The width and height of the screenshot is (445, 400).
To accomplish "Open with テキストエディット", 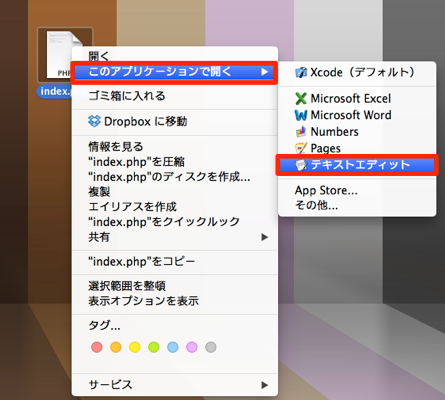I will 357,165.
